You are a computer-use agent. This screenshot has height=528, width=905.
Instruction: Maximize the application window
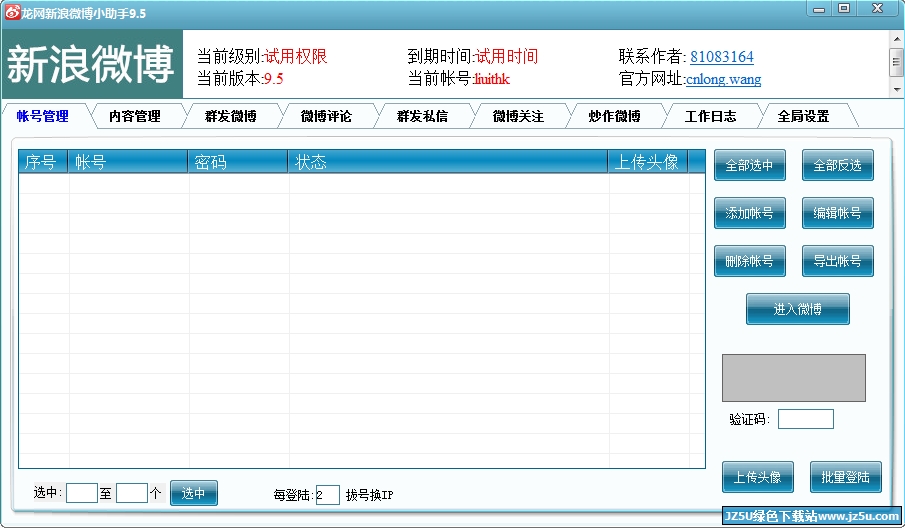tap(844, 9)
